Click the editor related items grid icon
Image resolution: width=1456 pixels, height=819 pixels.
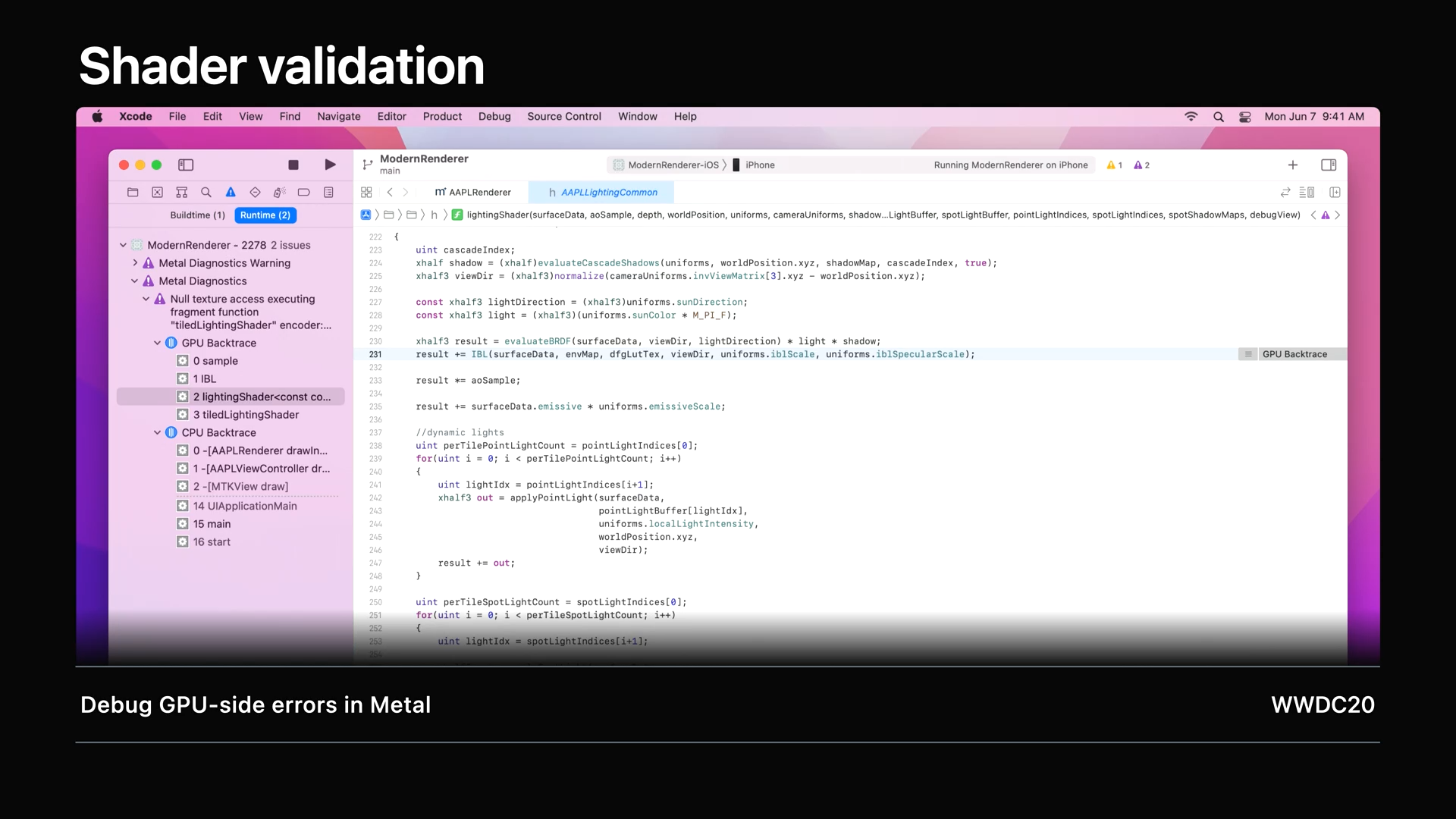[366, 193]
